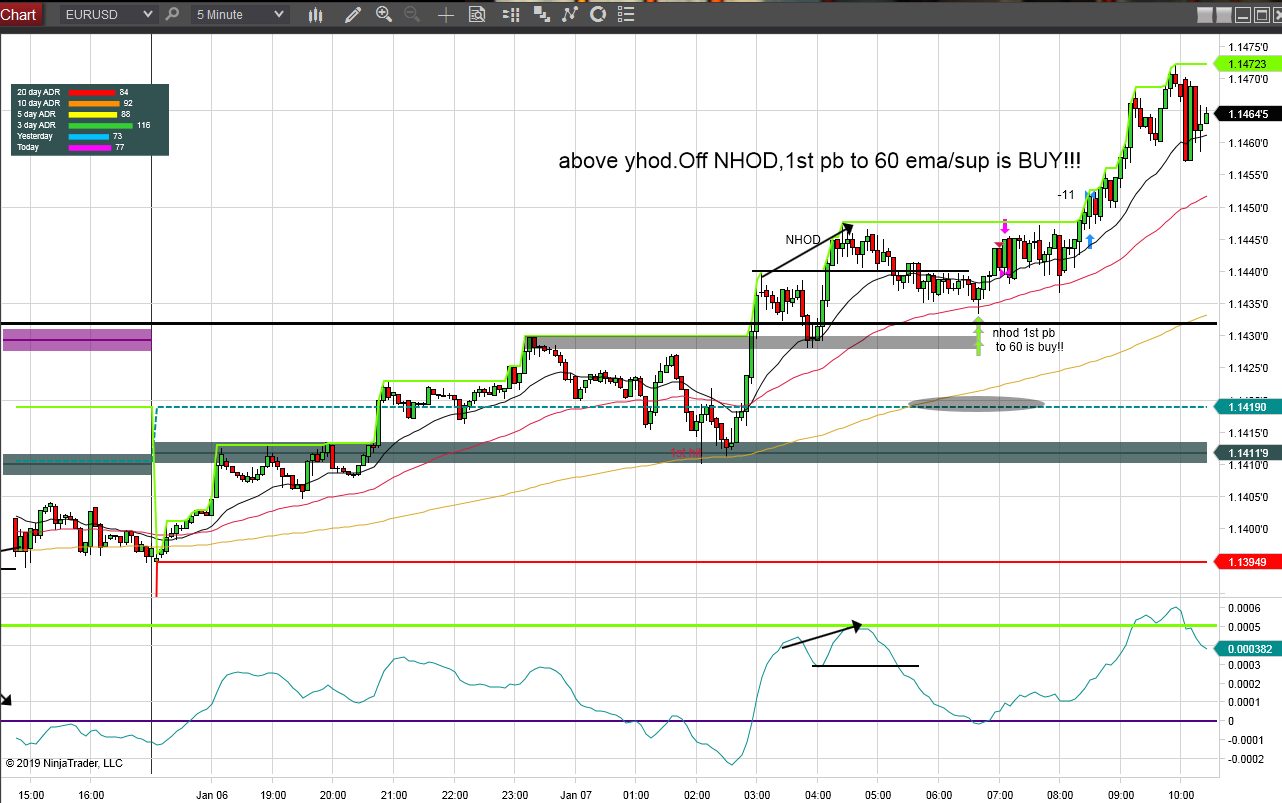Select the purple rectangle zone drawing

click(77, 340)
